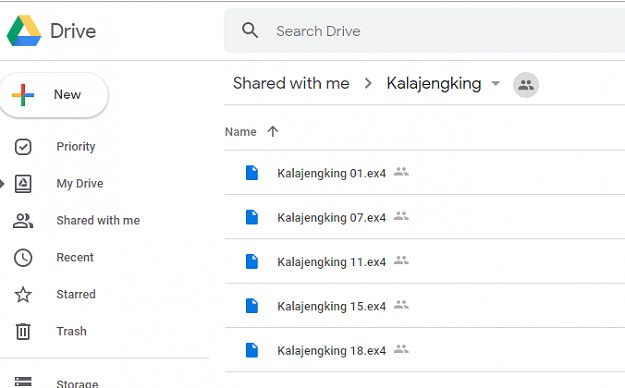The width and height of the screenshot is (625, 388).
Task: Click the Recent clock icon
Action: pos(23,258)
